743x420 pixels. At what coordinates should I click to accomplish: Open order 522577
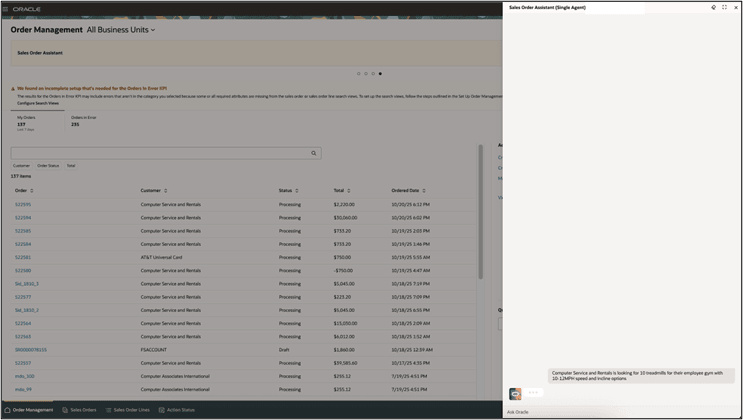coord(23,297)
